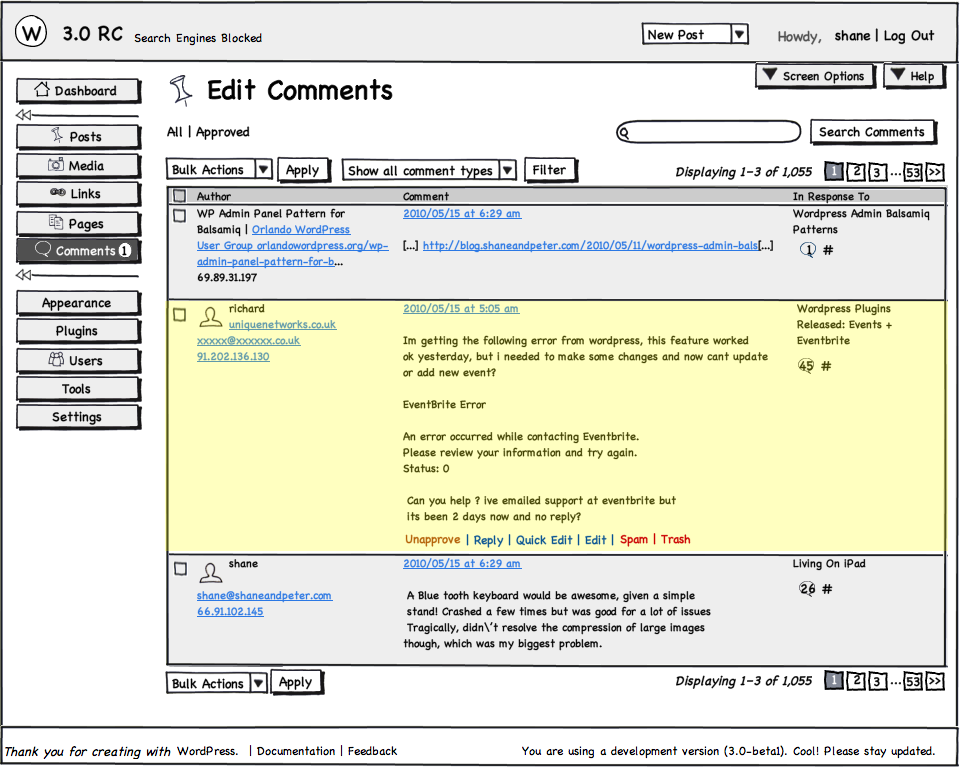The image size is (960, 767).
Task: Click shane's avatar icon
Action: pyautogui.click(x=211, y=572)
